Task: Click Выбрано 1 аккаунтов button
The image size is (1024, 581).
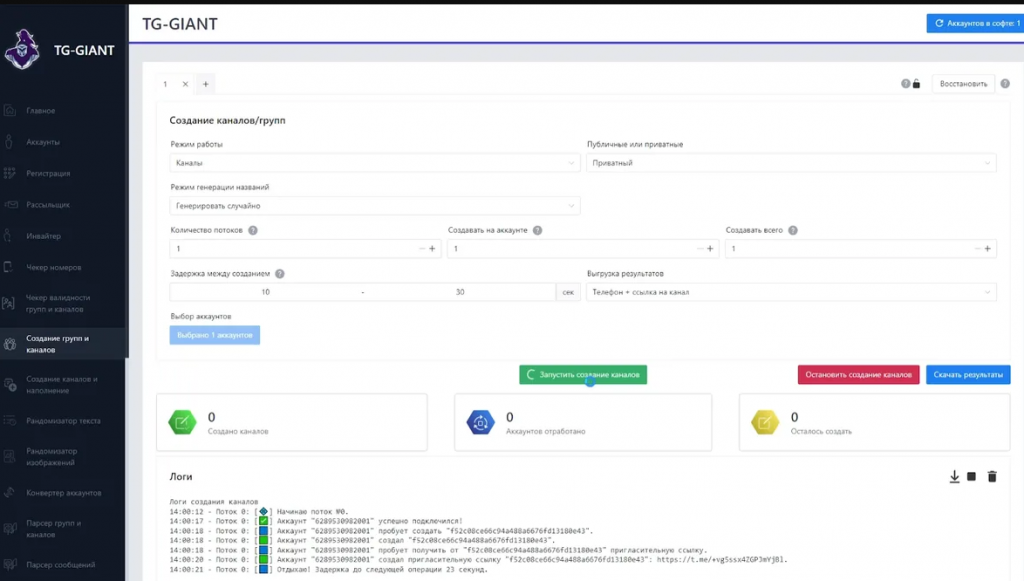Action: 215,335
